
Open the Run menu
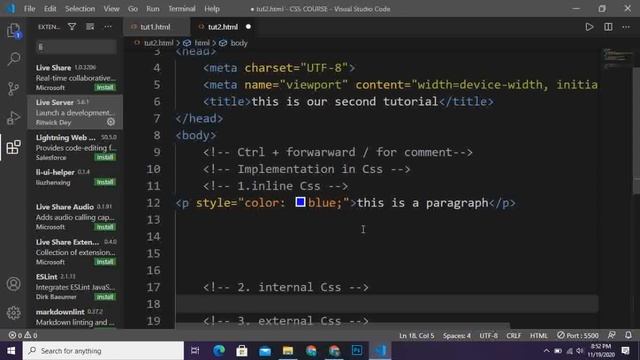point(153,9)
